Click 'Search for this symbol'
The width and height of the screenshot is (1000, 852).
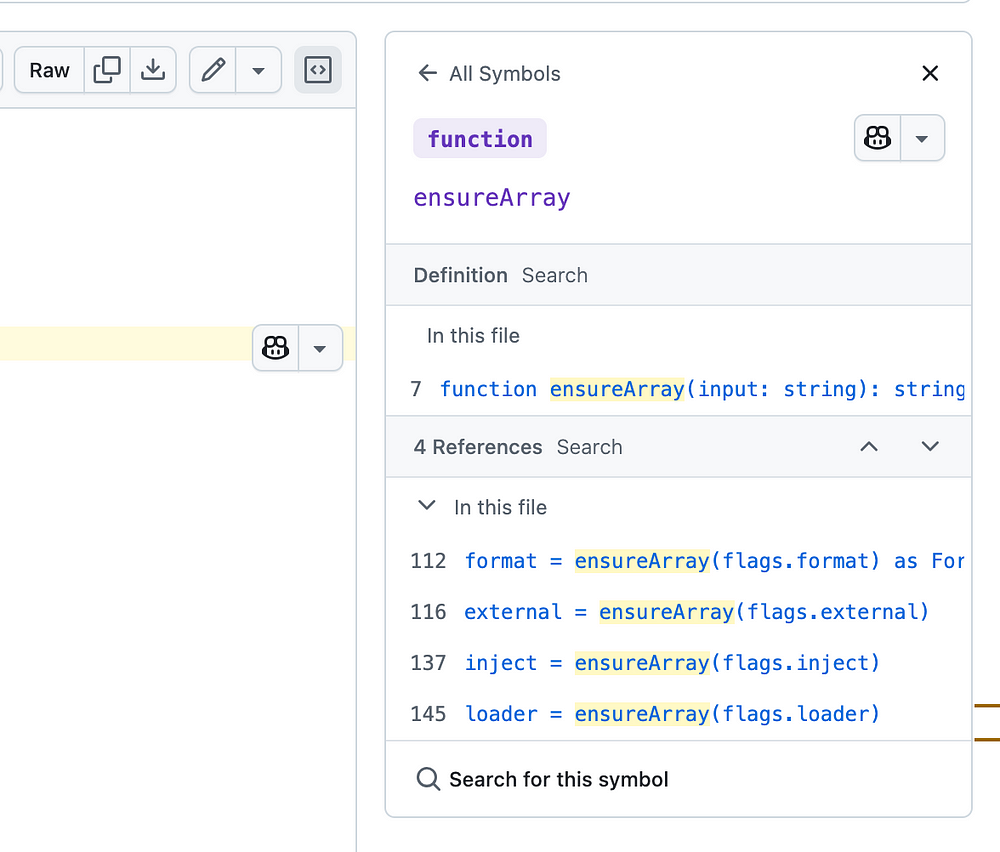point(542,779)
